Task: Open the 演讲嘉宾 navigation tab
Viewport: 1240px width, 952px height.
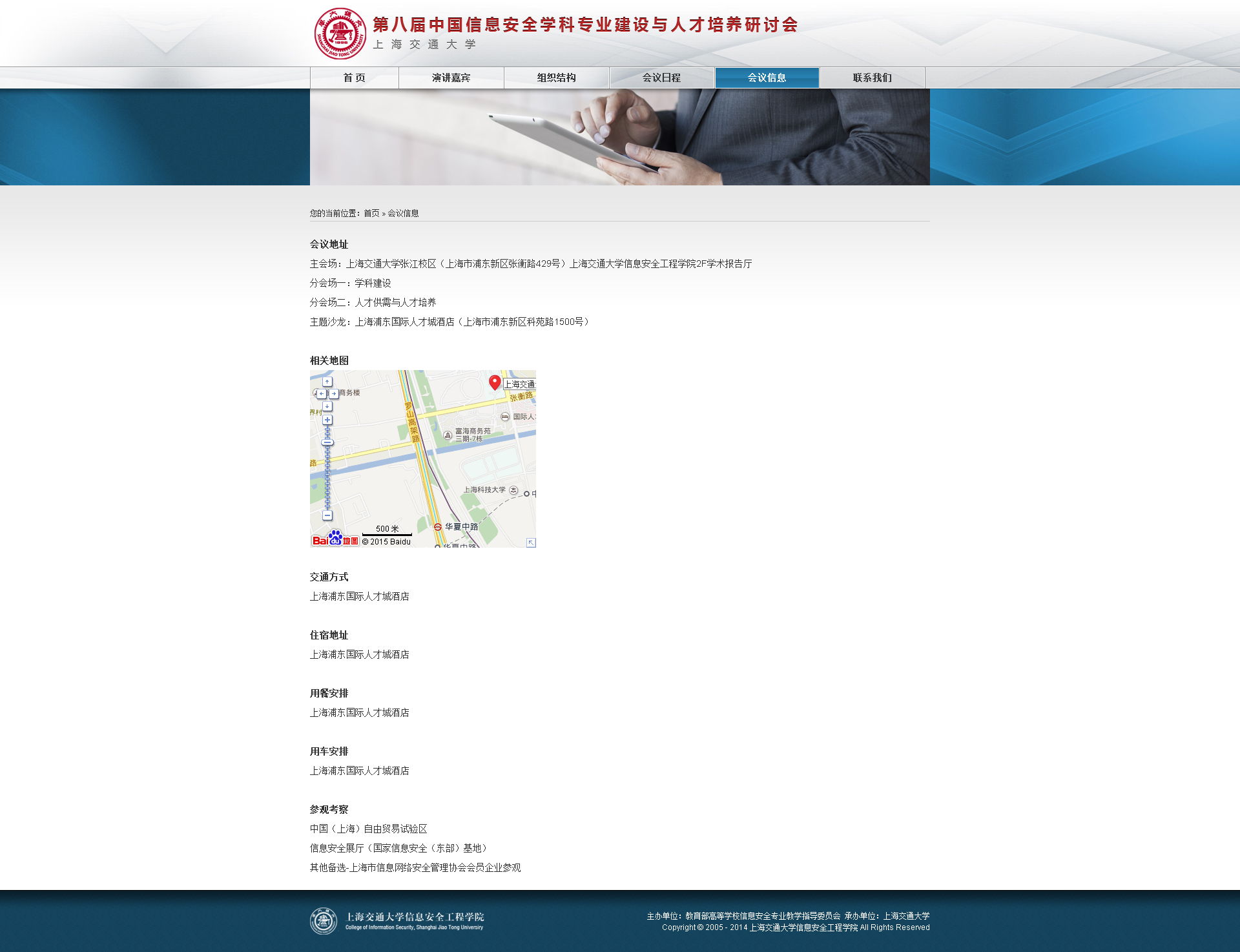Action: (x=451, y=78)
